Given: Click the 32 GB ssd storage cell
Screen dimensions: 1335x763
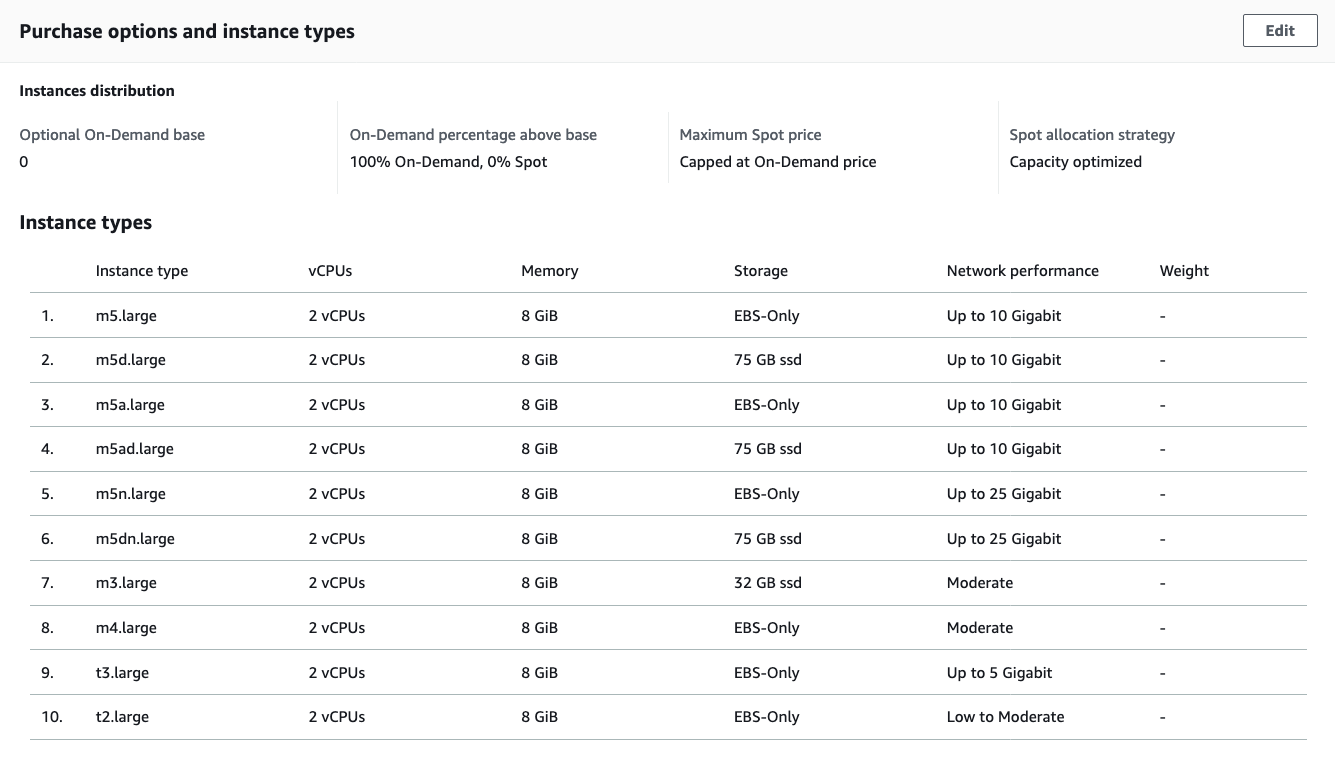Looking at the screenshot, I should click(x=767, y=583).
